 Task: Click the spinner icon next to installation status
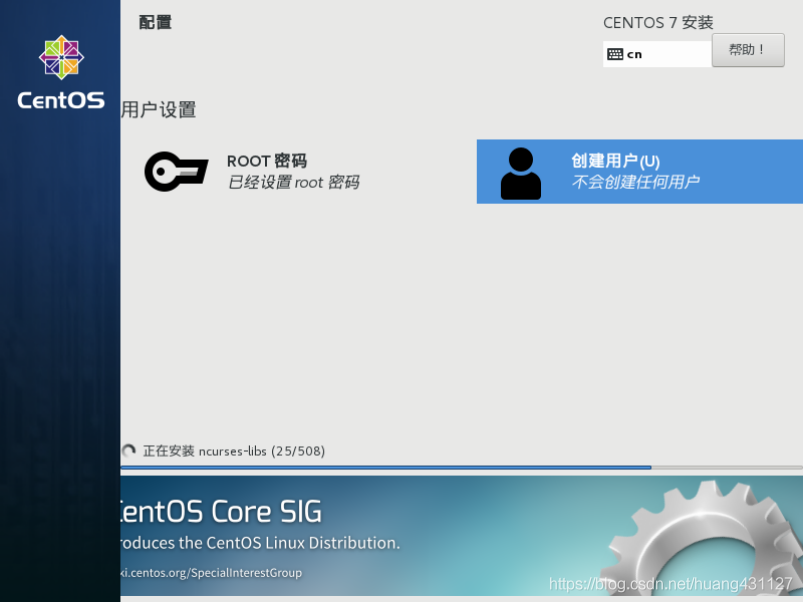(129, 451)
